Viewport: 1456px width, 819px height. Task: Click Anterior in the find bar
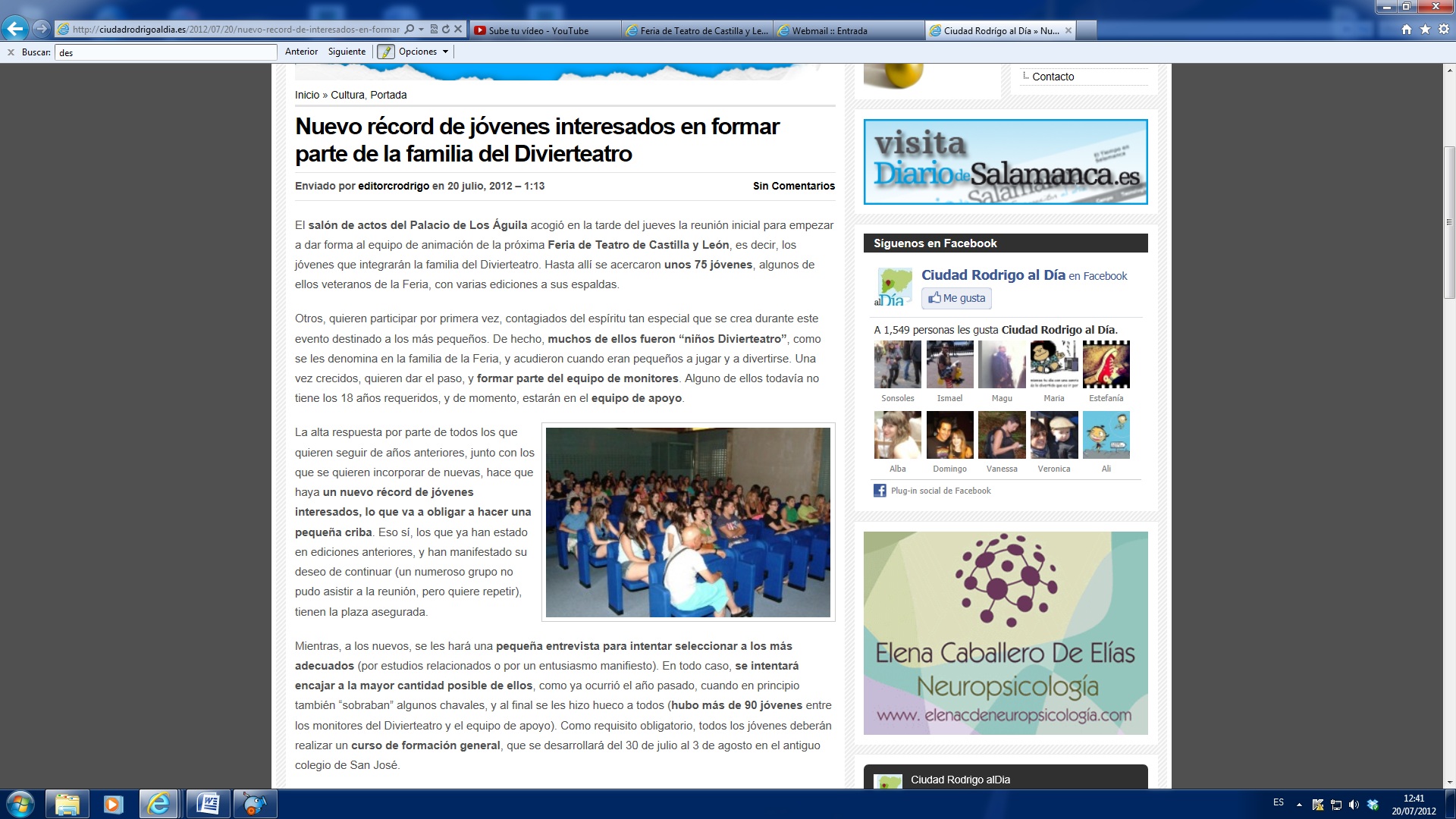pos(301,52)
